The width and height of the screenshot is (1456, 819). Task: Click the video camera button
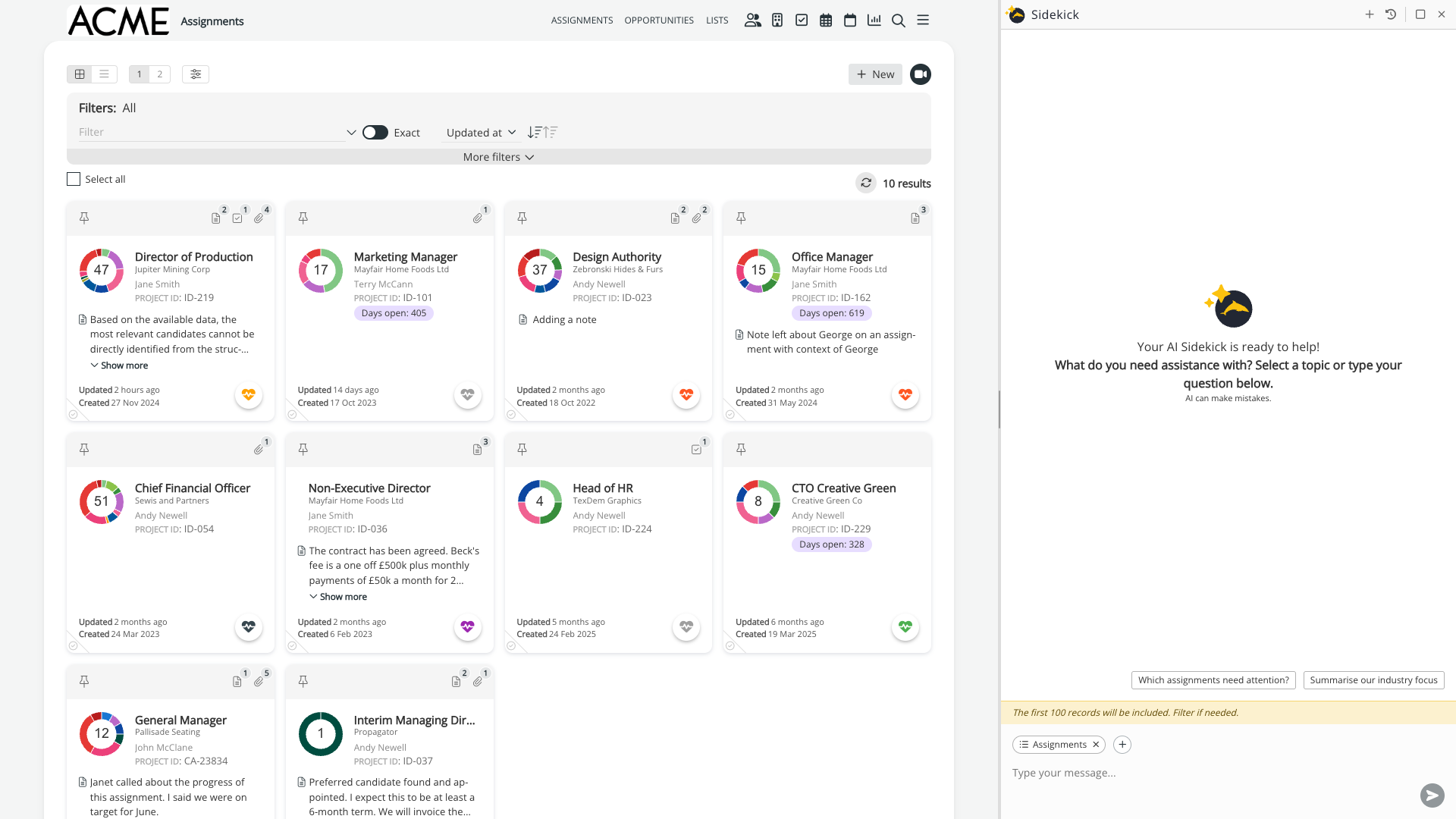tap(921, 74)
